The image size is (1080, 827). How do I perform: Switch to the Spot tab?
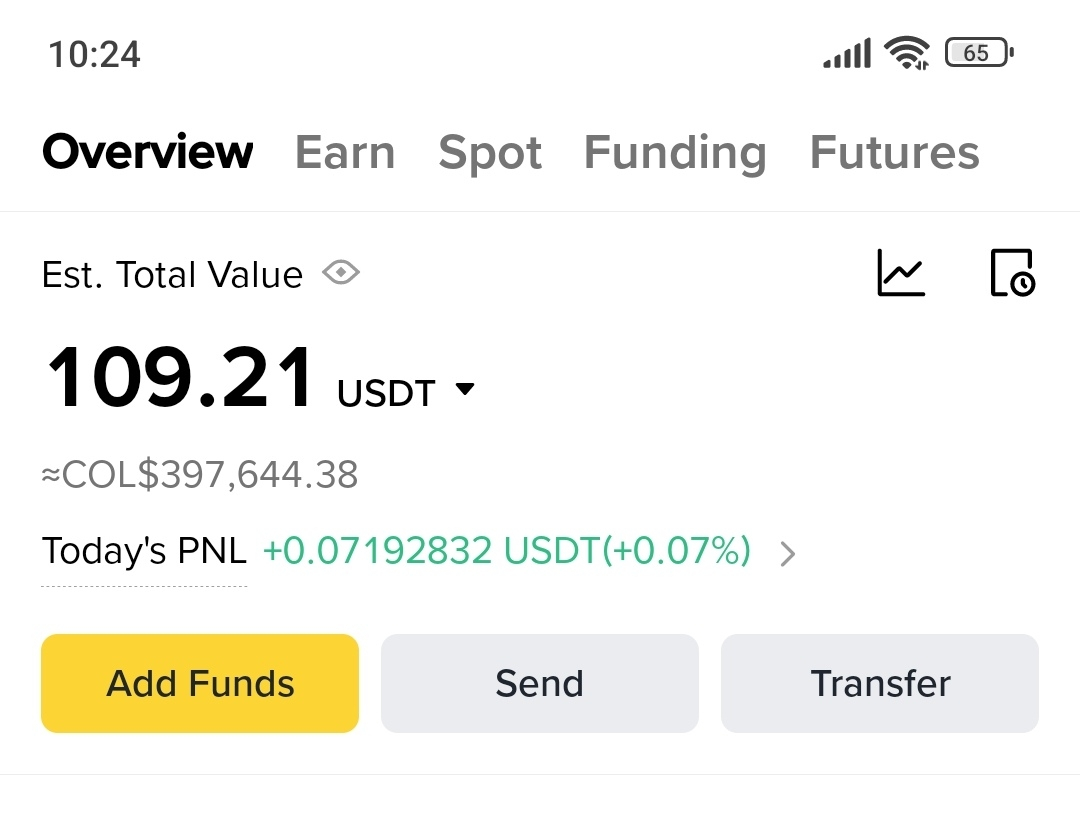coord(490,153)
